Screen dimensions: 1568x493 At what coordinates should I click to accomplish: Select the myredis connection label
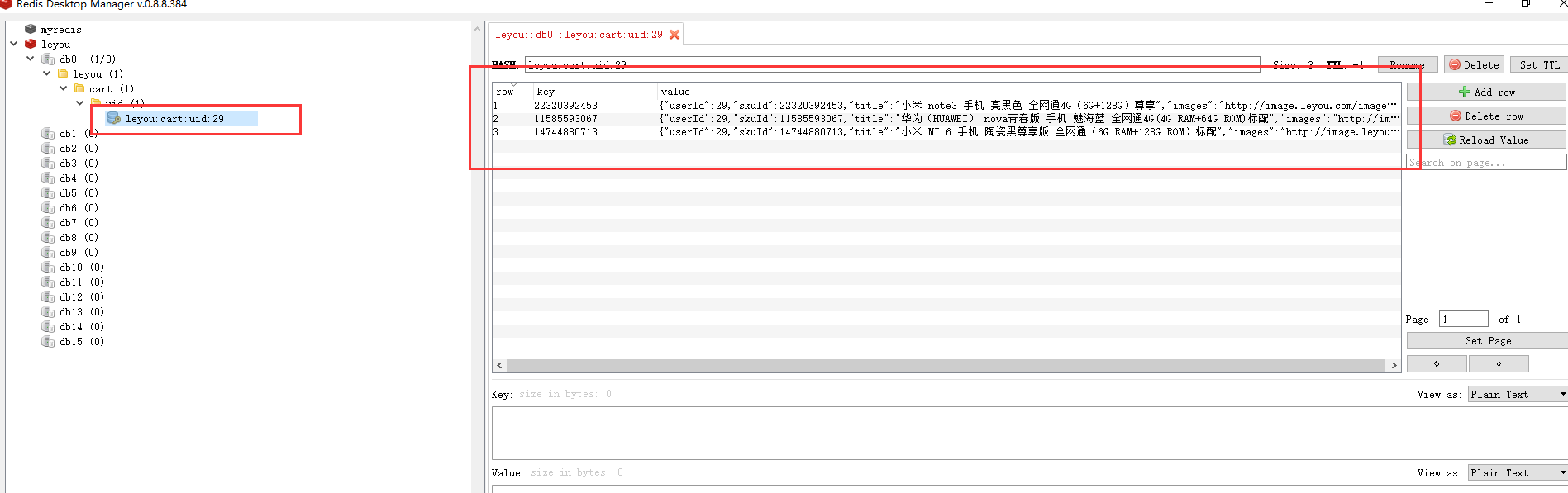pos(61,29)
